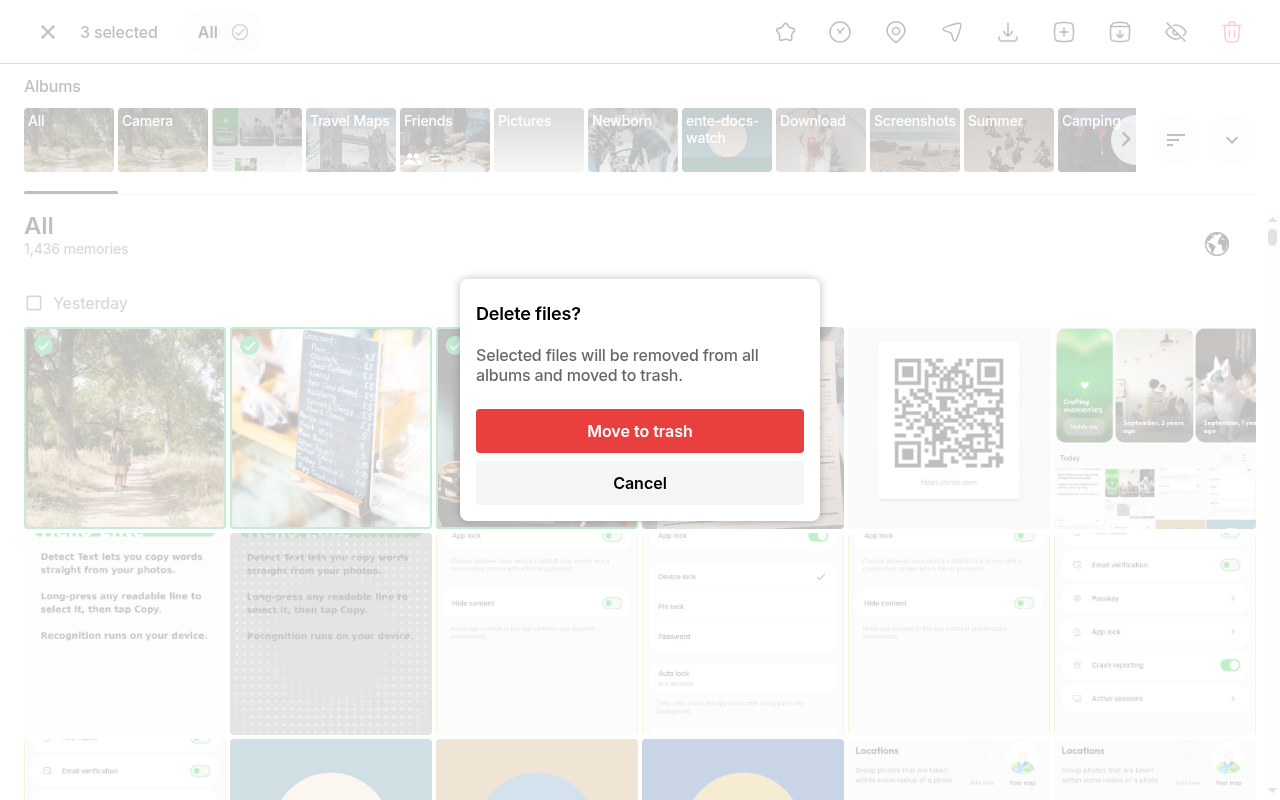Expand the albums list chevron
Screen dimensions: 1280x800
click(1232, 140)
